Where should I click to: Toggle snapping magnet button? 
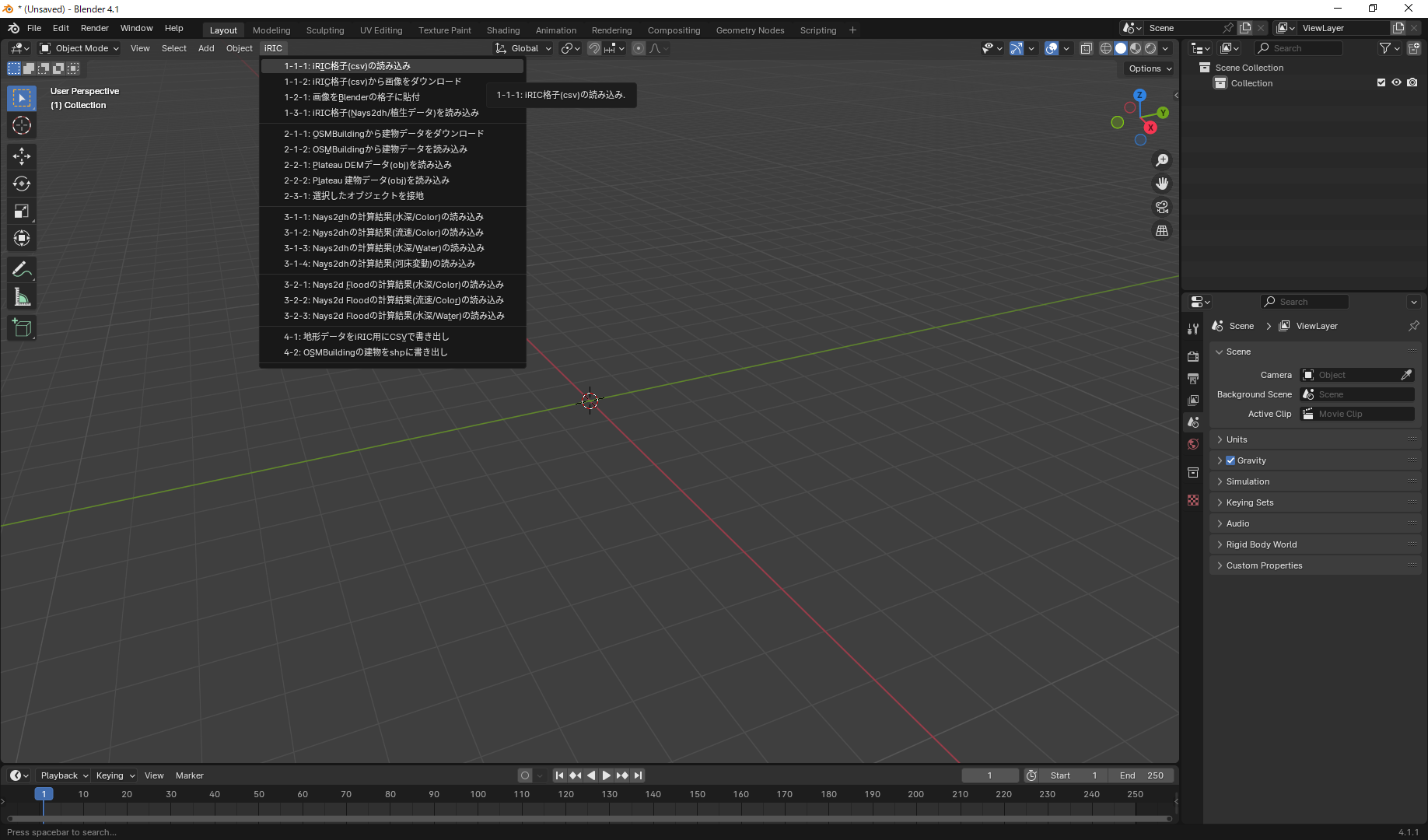pos(594,48)
